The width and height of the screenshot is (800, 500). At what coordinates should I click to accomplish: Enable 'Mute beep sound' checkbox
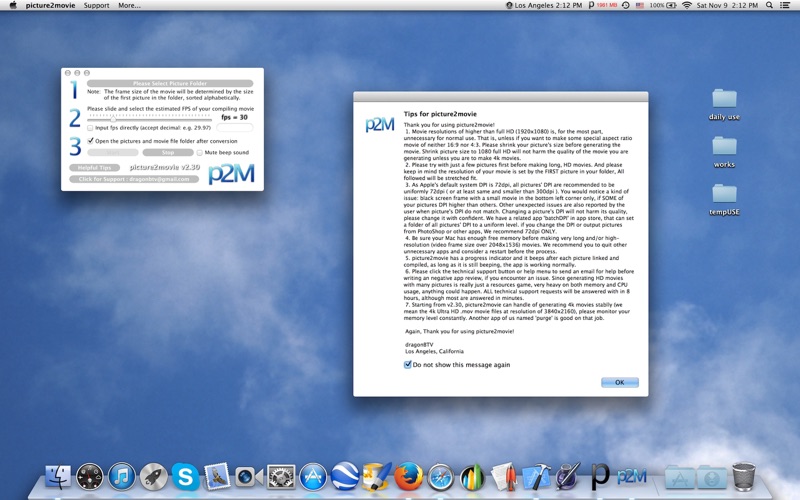[x=199, y=153]
